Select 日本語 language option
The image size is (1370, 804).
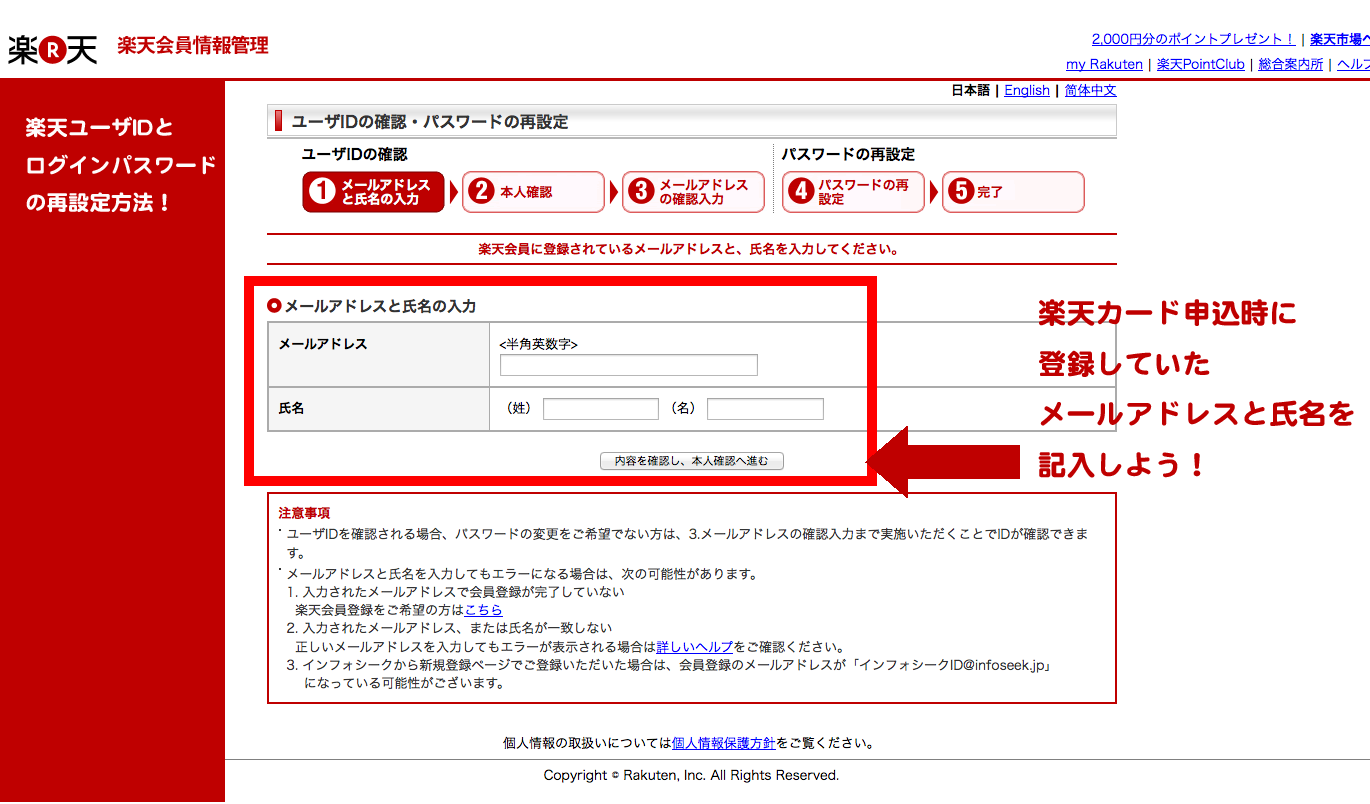coord(970,90)
